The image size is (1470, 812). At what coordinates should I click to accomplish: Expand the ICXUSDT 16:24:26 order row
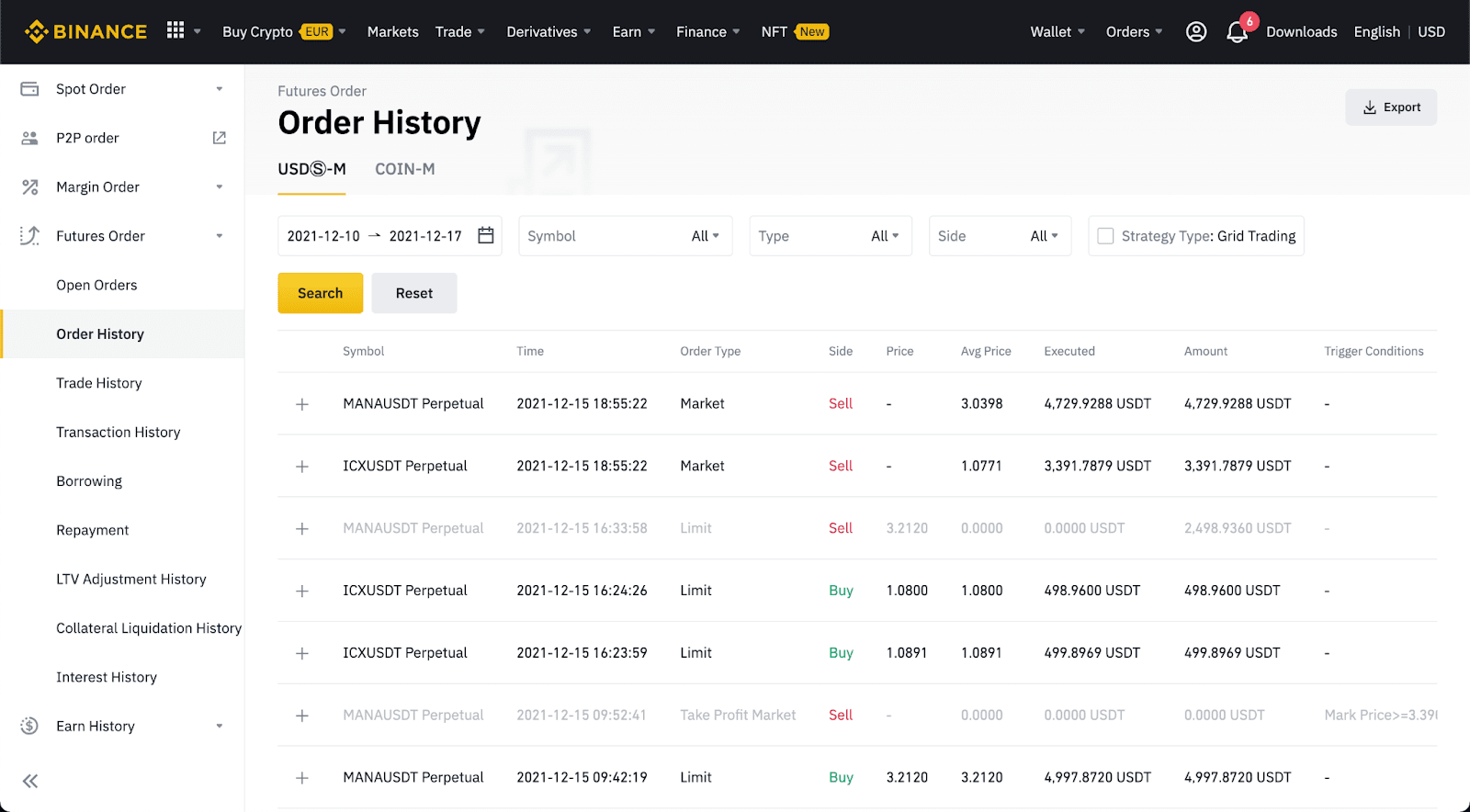click(301, 591)
